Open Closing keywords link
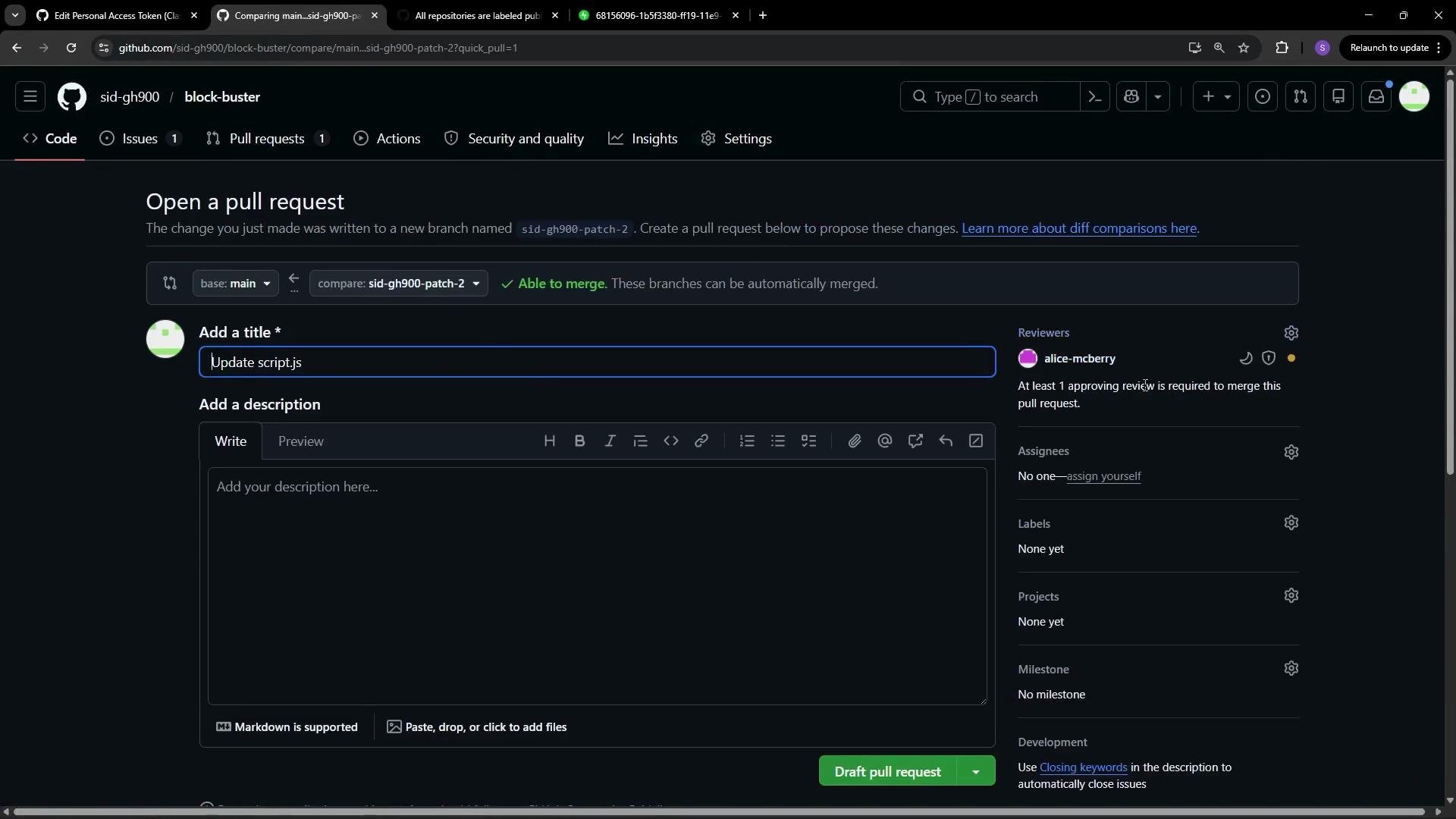Image resolution: width=1456 pixels, height=819 pixels. point(1083,767)
